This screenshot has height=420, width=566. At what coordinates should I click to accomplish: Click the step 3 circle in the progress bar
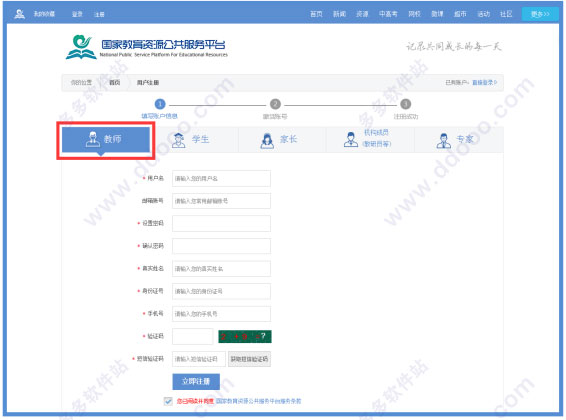pos(406,104)
